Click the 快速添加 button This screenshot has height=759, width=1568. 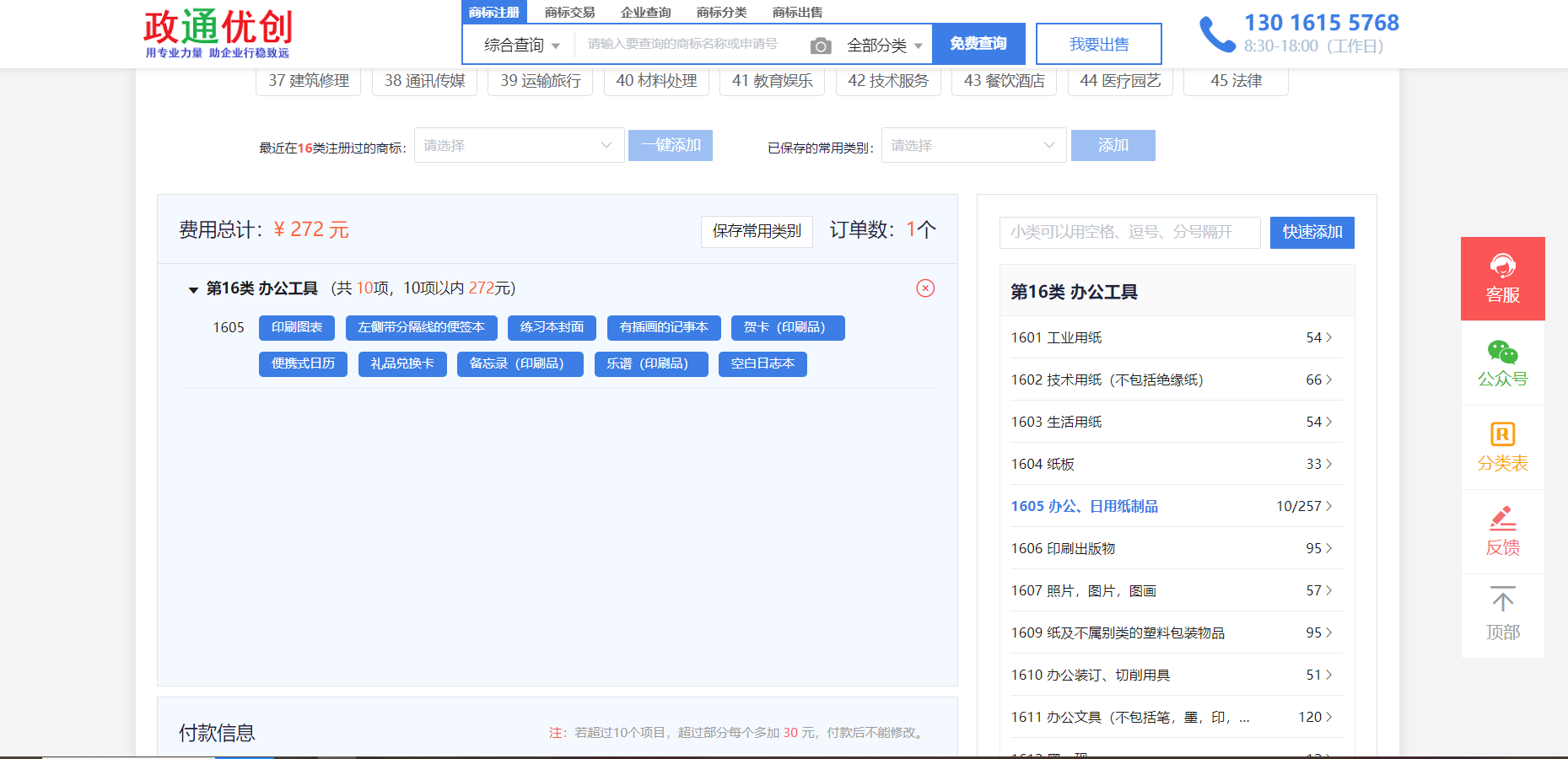pyautogui.click(x=1312, y=232)
